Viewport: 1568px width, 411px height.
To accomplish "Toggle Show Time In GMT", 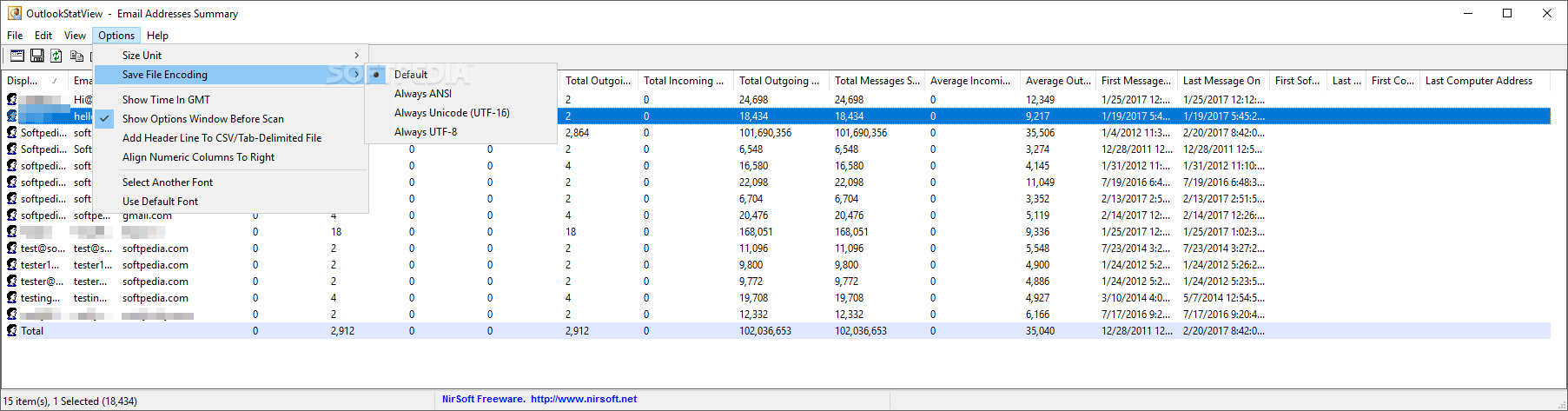I will click(231, 100).
